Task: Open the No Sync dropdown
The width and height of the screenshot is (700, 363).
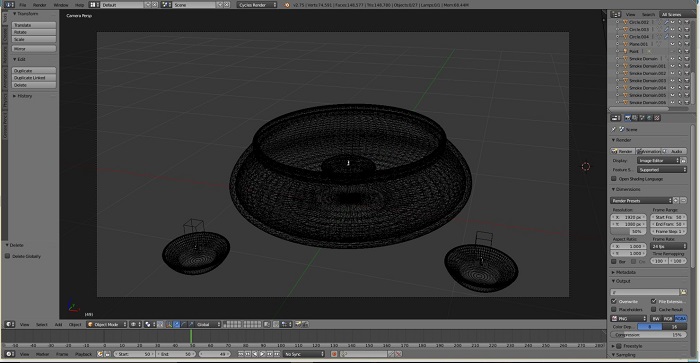Action: click(x=304, y=354)
